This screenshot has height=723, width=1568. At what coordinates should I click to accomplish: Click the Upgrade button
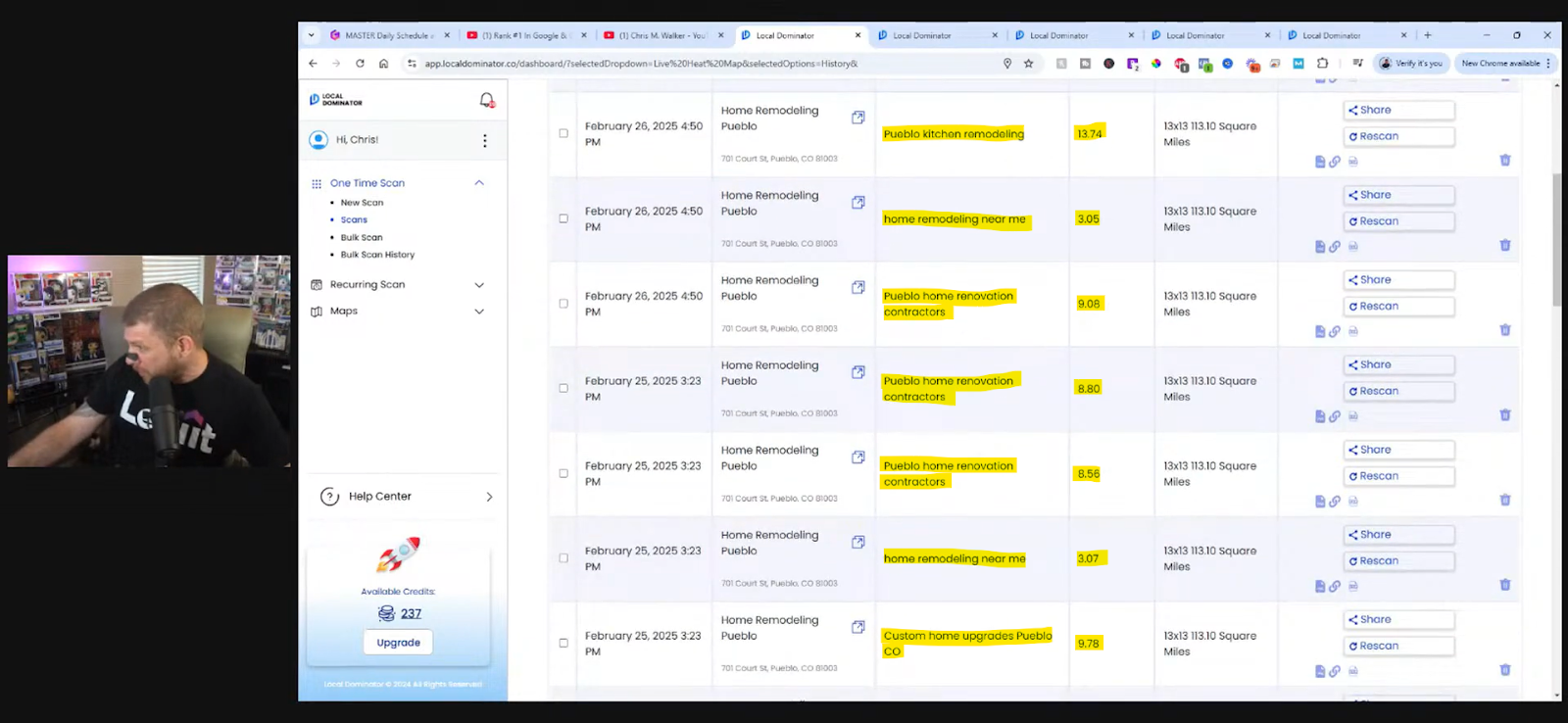[x=398, y=643]
